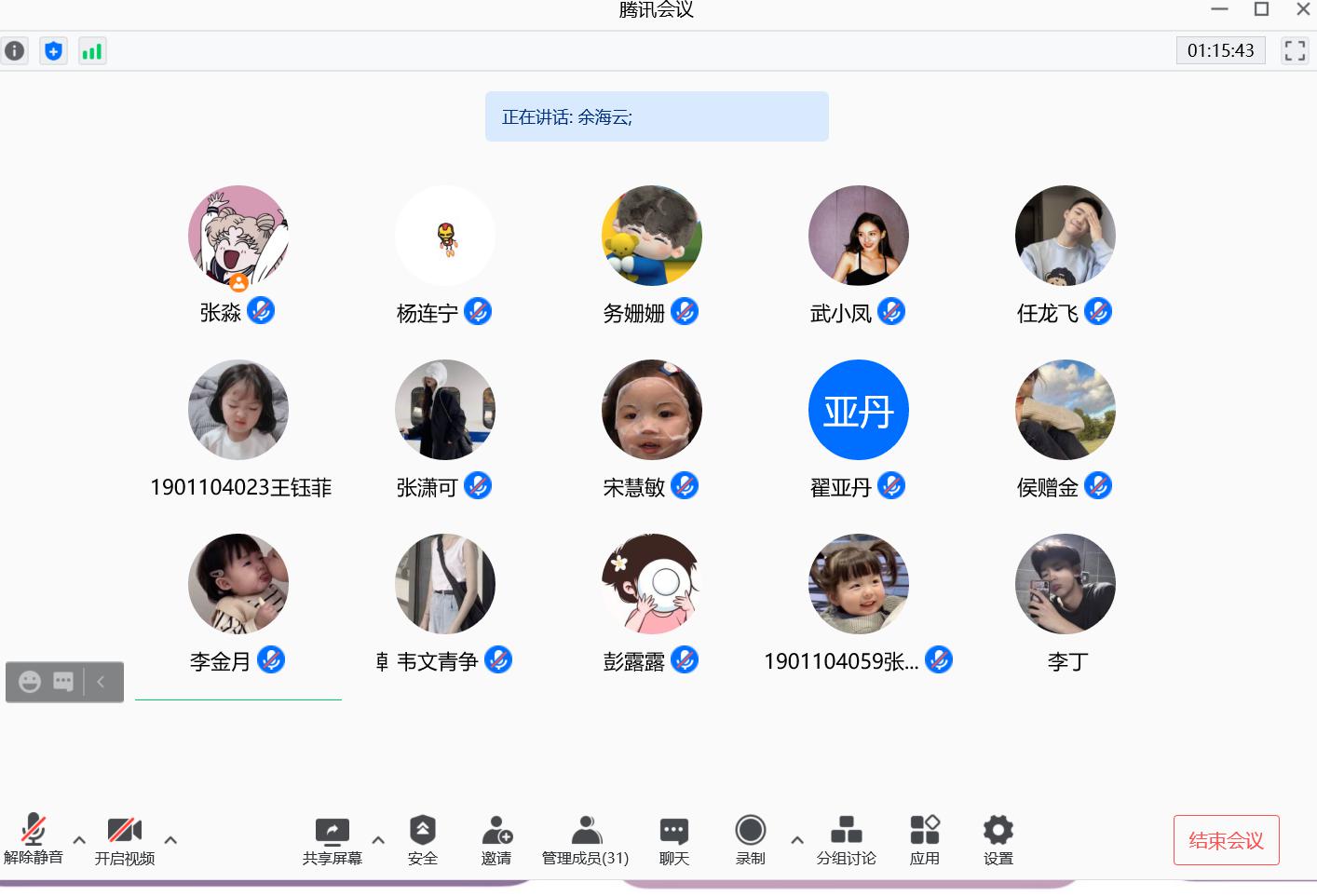Click the meeting info icon
1317x896 pixels.
15,51
